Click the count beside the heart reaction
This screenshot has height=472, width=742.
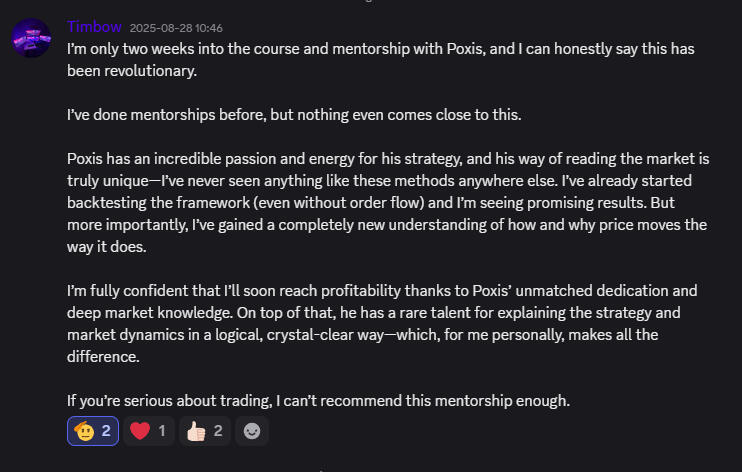click(162, 431)
